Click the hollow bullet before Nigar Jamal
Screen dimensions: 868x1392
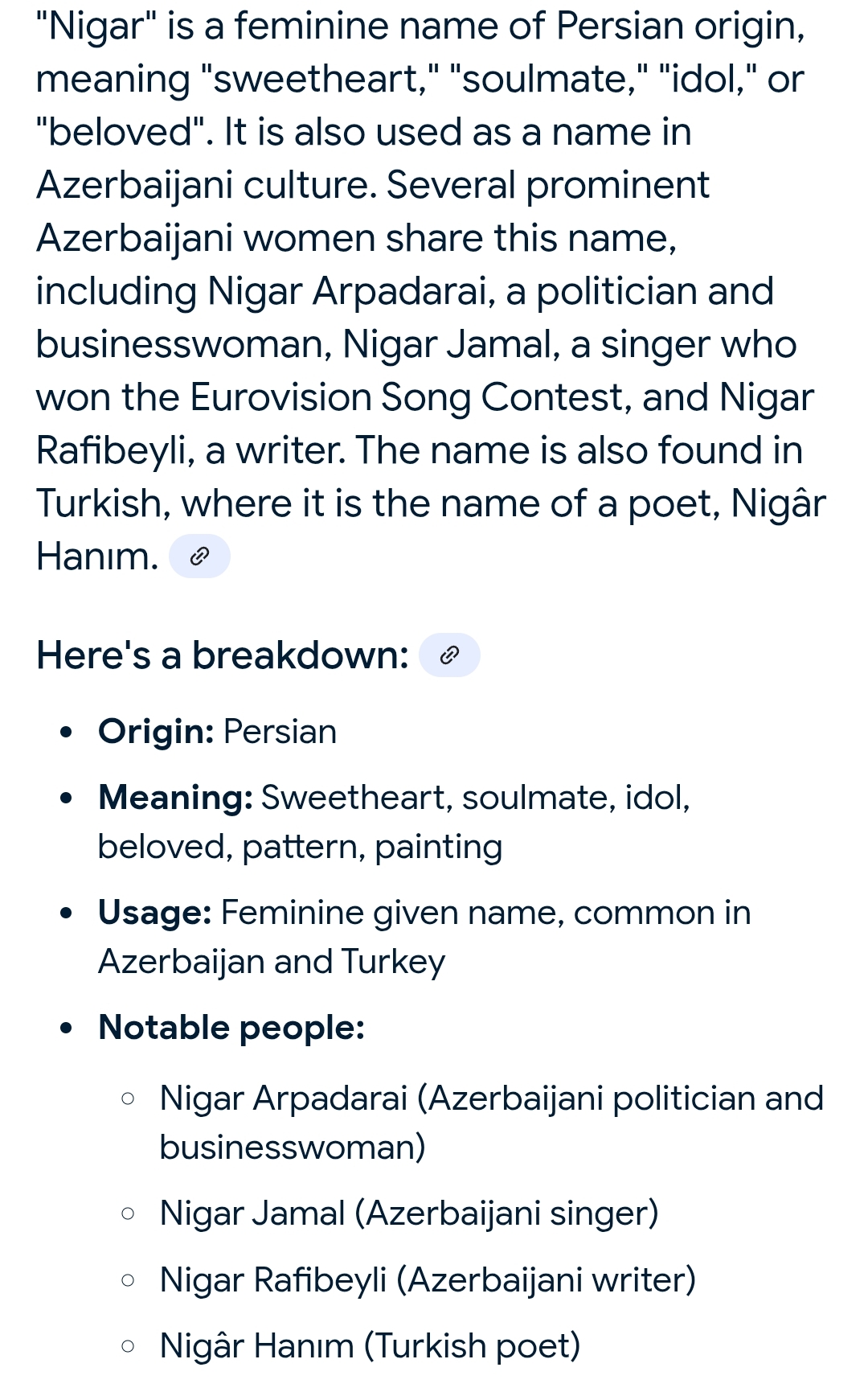[x=127, y=1213]
